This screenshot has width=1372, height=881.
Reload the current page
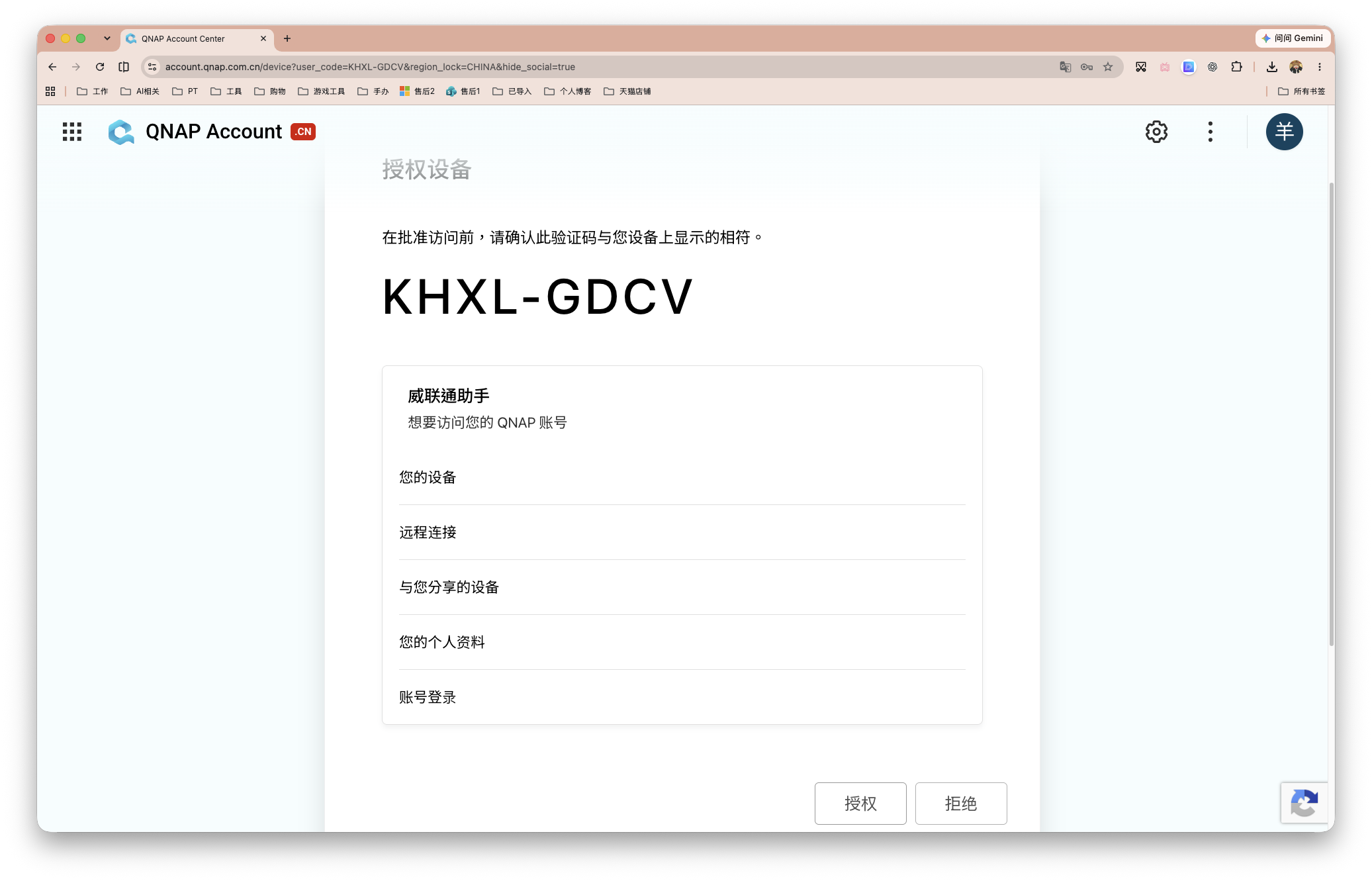point(100,67)
